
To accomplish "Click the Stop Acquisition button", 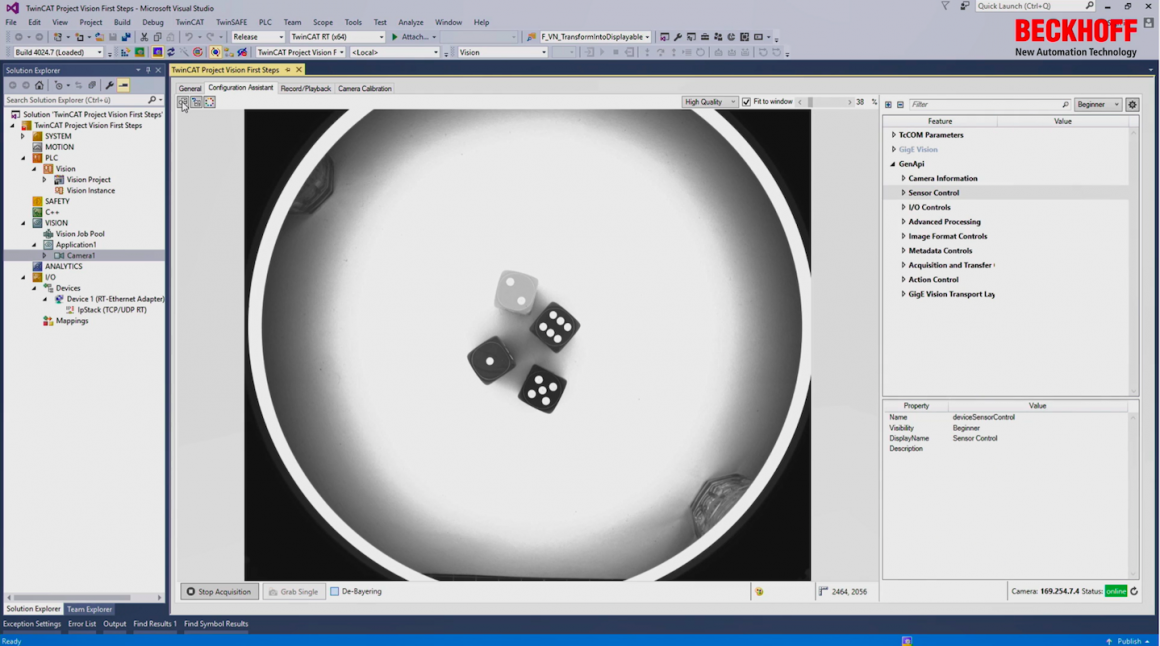I will point(219,591).
